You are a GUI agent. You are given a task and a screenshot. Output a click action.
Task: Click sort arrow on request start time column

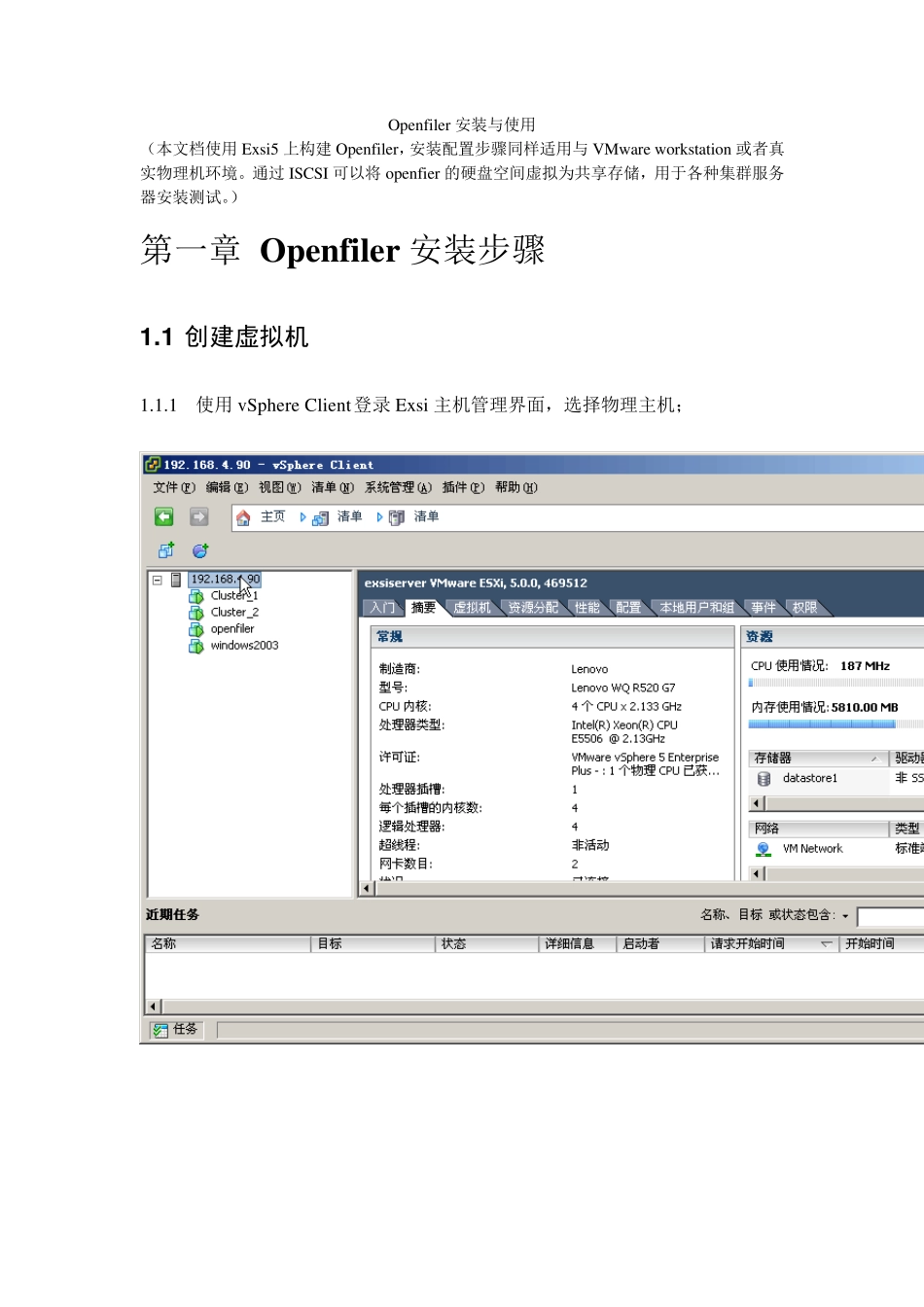pos(826,944)
